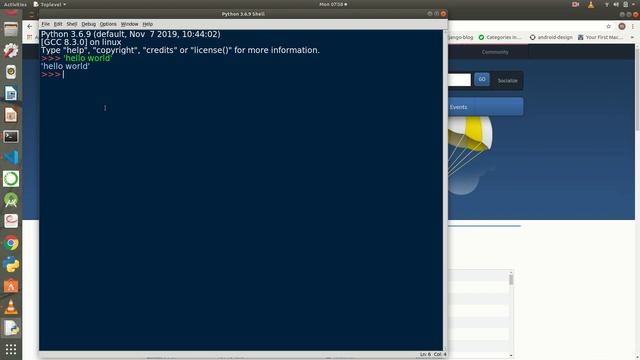
Task: Open the Toplevel app menu dropdown
Action: pyautogui.click(x=49, y=4)
